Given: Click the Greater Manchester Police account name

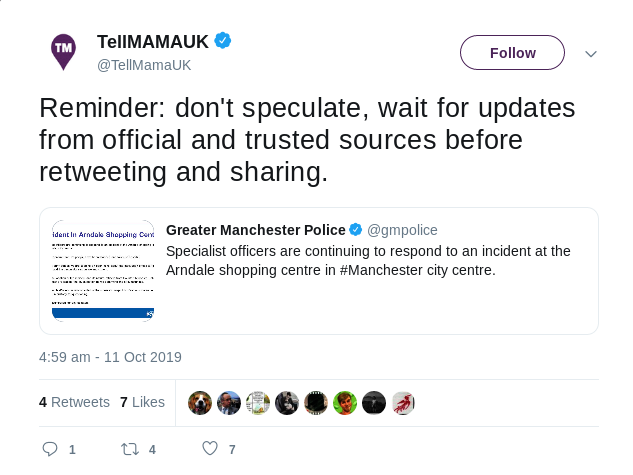Looking at the screenshot, I should point(255,230).
